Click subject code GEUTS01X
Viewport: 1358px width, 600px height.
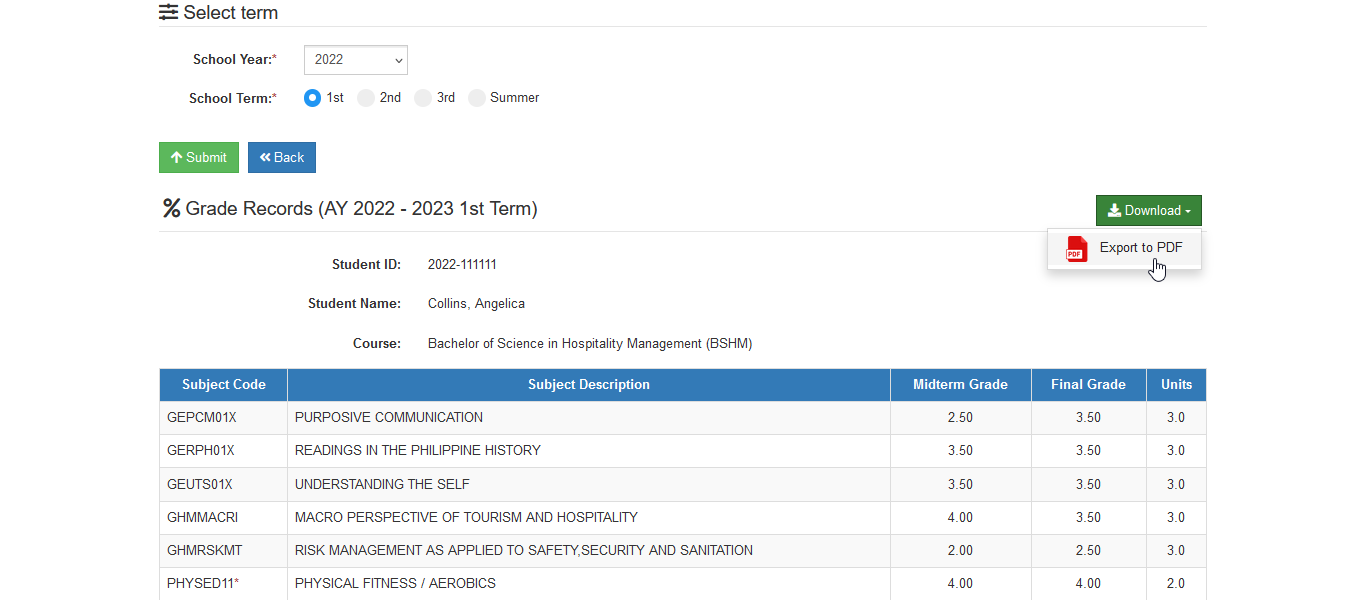click(200, 485)
